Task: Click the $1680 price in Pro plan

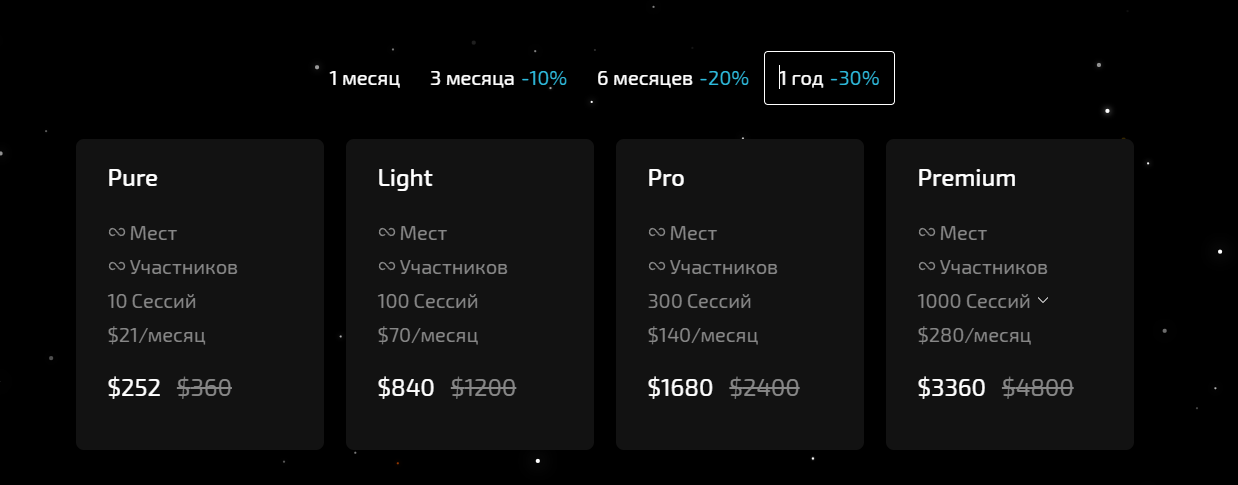Action: point(680,388)
